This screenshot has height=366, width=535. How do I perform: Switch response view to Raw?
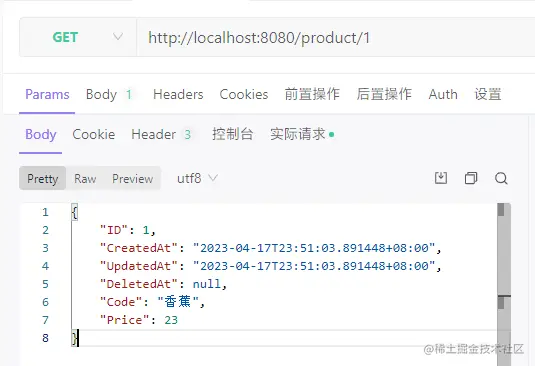click(x=85, y=179)
